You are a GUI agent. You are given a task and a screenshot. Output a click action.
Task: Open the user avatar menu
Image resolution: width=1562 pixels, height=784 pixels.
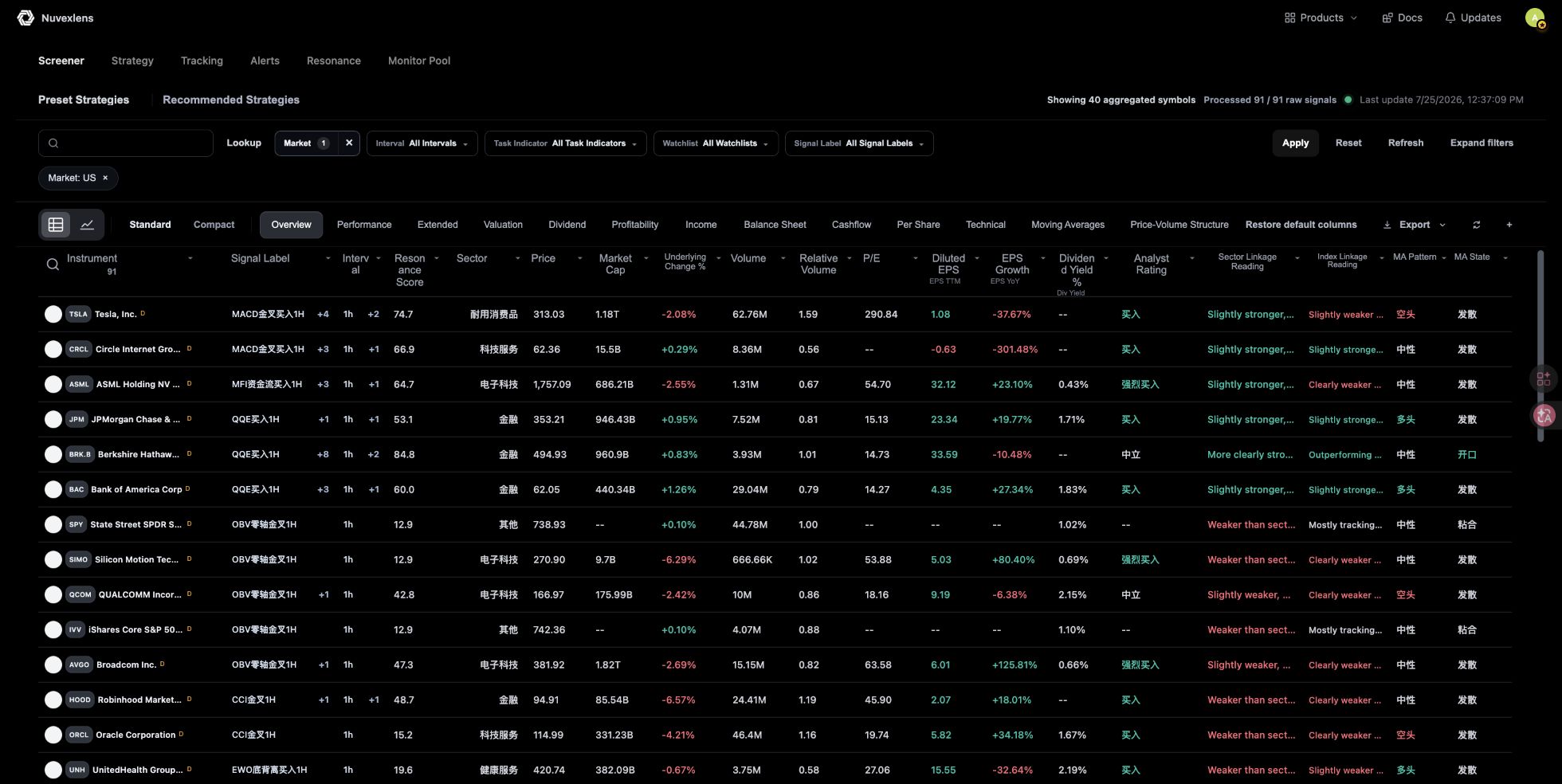point(1535,18)
